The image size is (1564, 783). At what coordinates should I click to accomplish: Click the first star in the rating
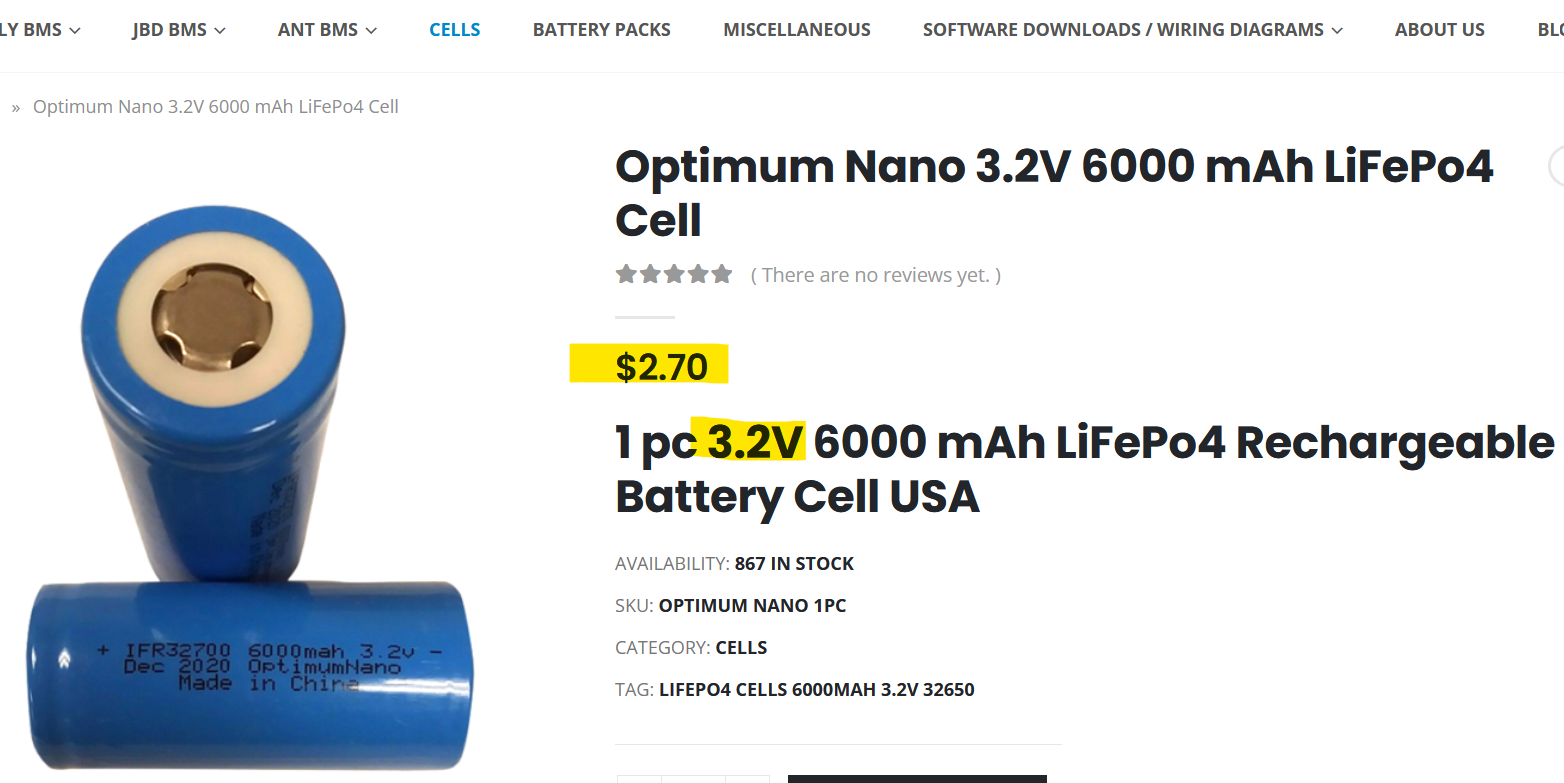(x=626, y=274)
